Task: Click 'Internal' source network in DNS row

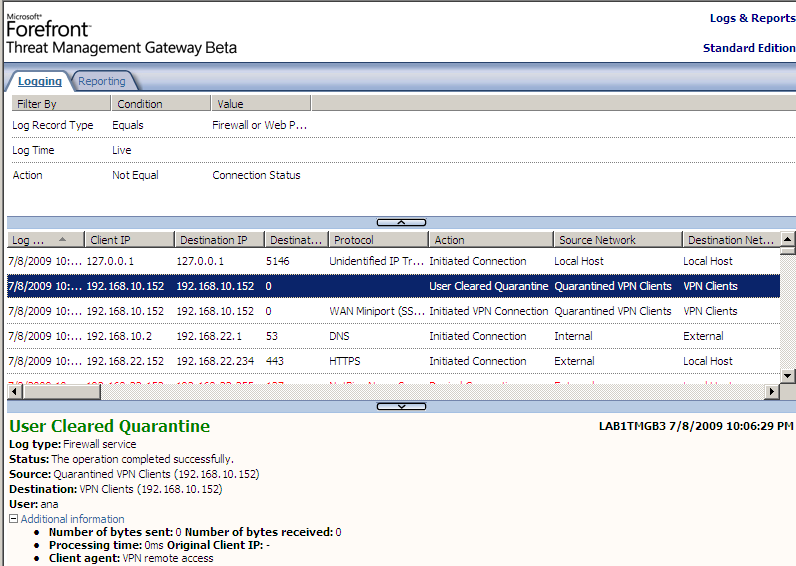Action: click(573, 336)
